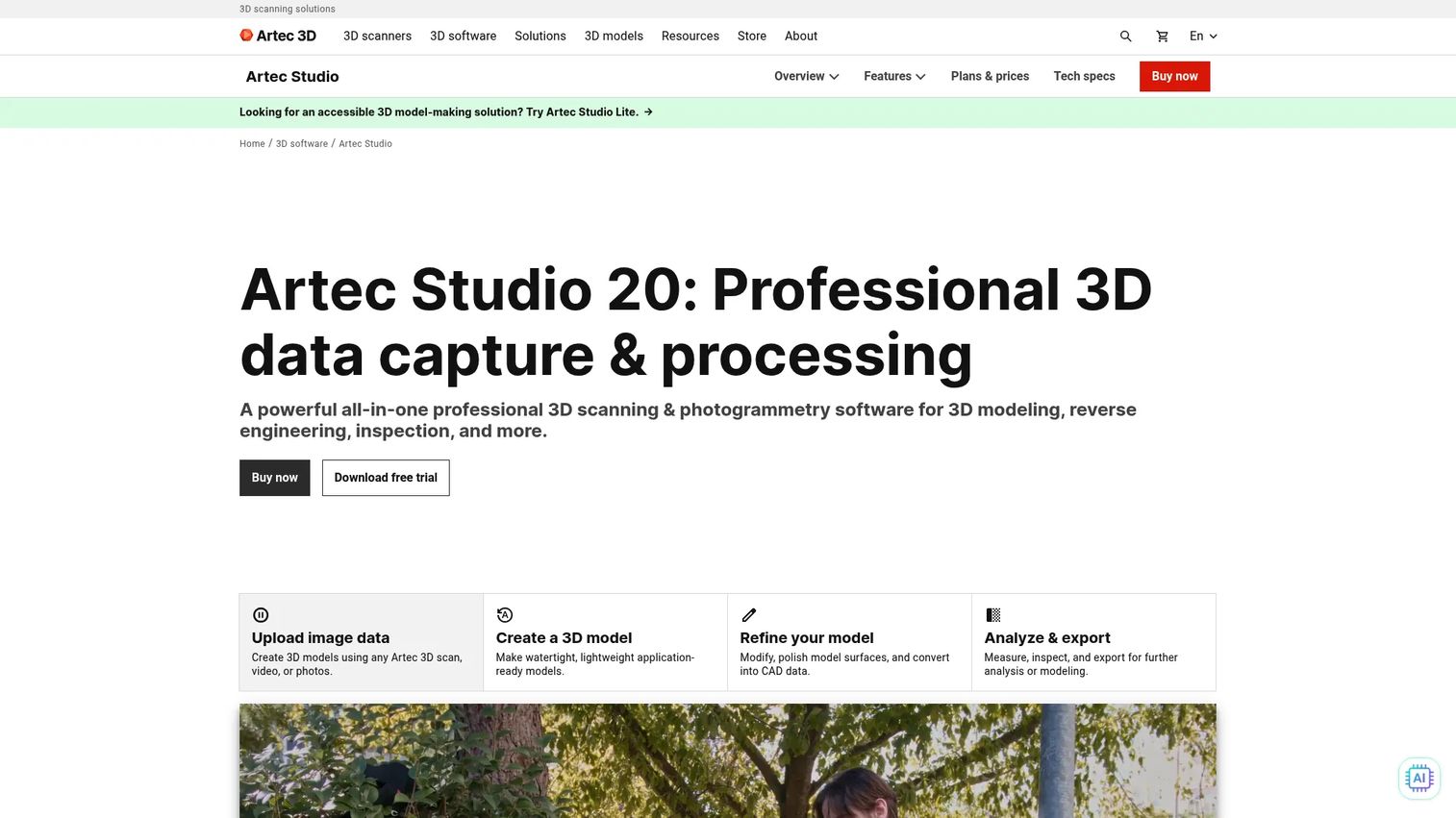Open the 3D scanners menu

pyautogui.click(x=377, y=37)
